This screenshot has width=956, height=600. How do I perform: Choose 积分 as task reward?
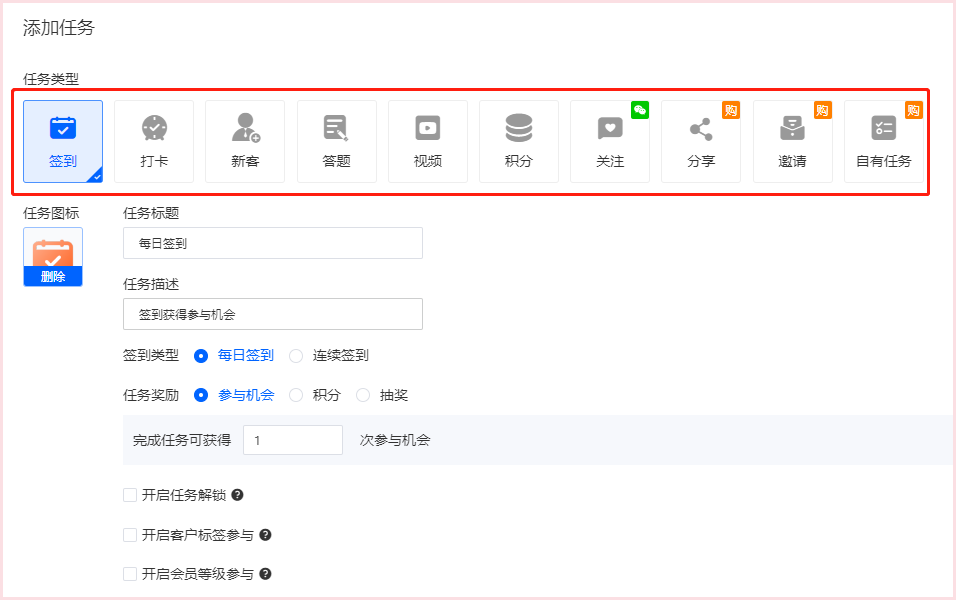click(296, 395)
